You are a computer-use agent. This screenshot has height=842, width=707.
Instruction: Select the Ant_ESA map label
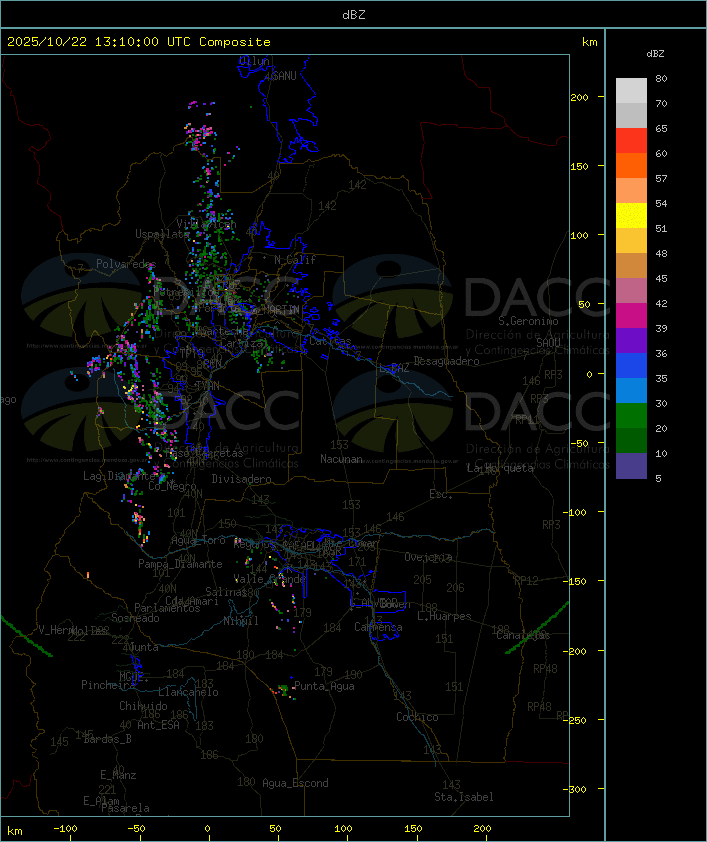tap(158, 725)
